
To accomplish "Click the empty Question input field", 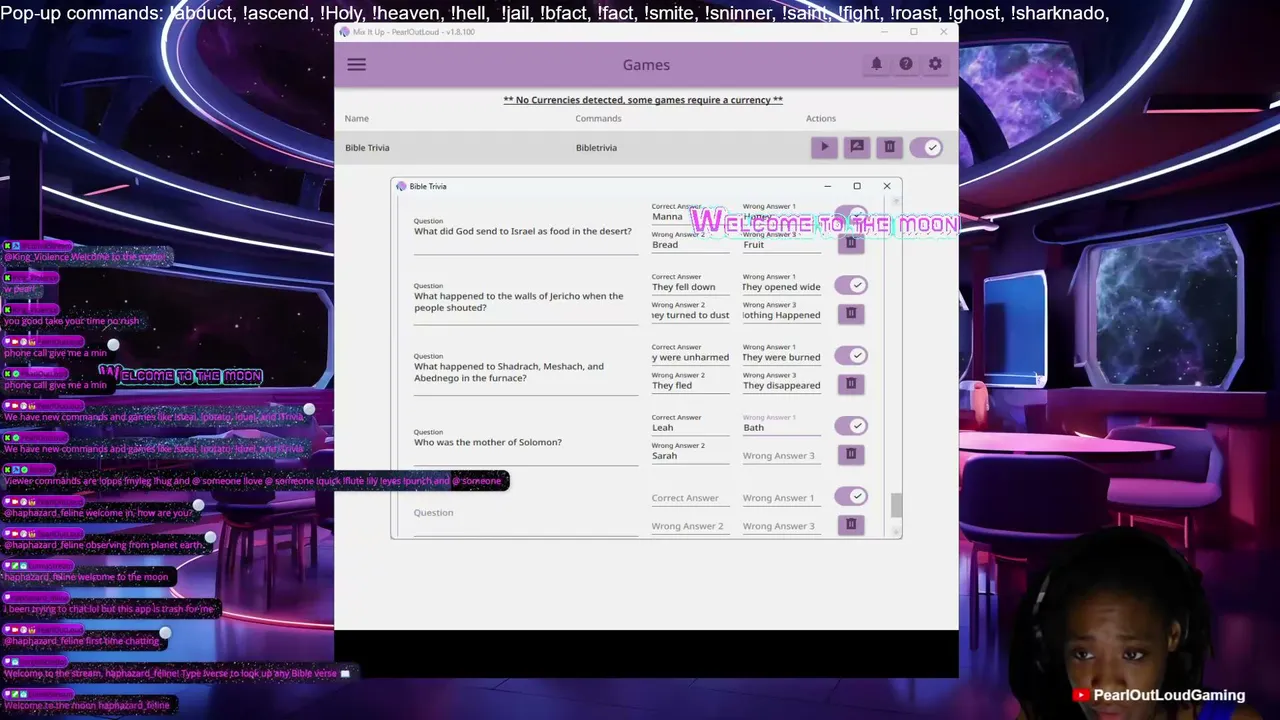I will click(526, 514).
